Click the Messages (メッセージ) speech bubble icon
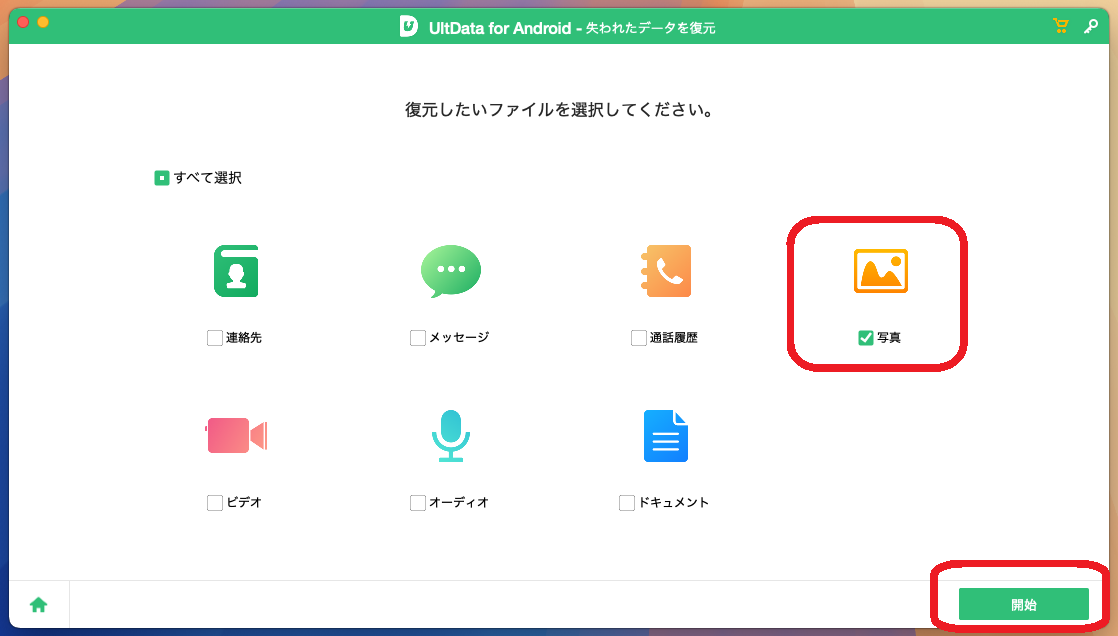Image resolution: width=1118 pixels, height=636 pixels. click(451, 271)
